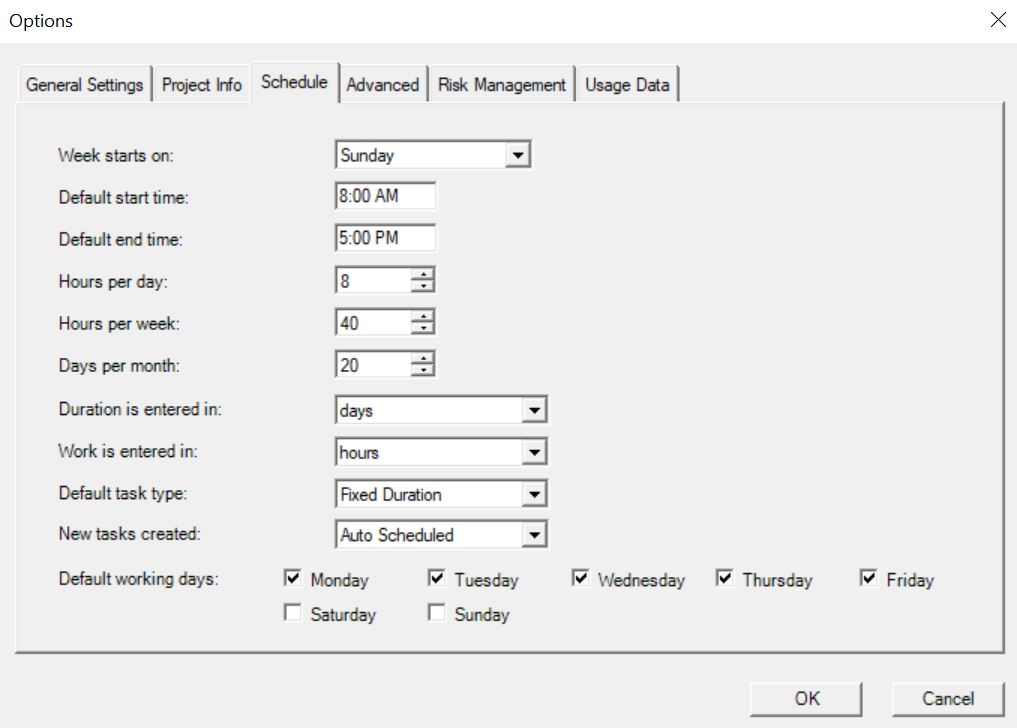Enable the Sunday working day checkbox
Screen dimensions: 1017x728
436,614
